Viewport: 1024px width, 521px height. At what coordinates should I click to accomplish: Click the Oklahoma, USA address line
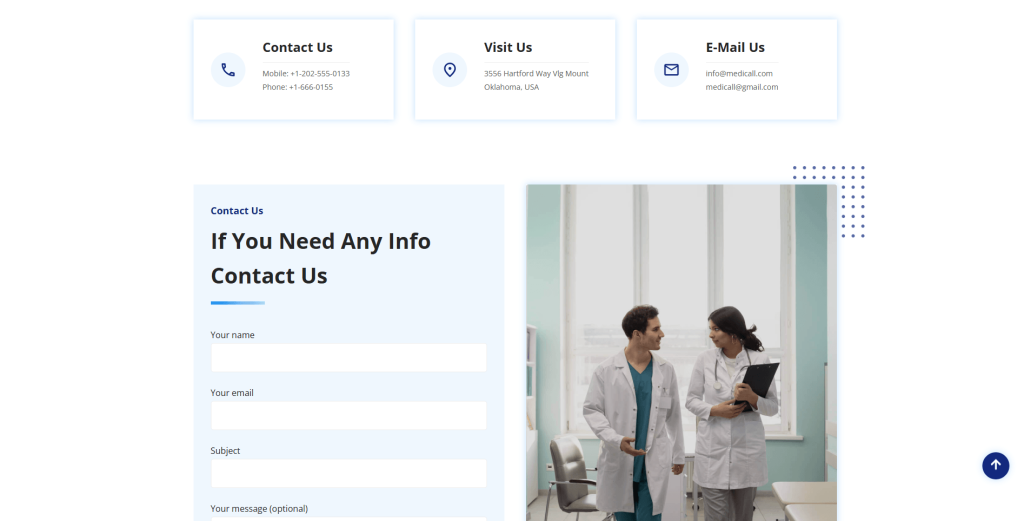click(x=511, y=87)
